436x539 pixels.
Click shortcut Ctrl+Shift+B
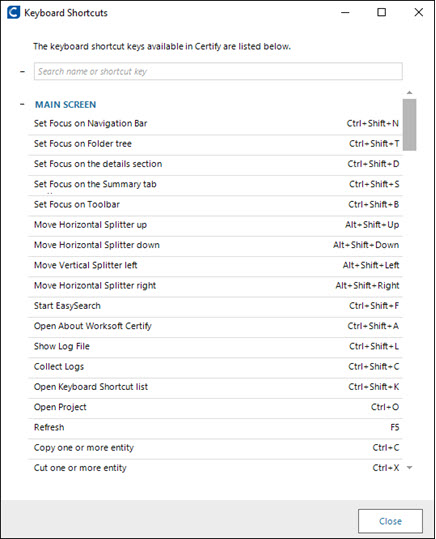pos(374,205)
